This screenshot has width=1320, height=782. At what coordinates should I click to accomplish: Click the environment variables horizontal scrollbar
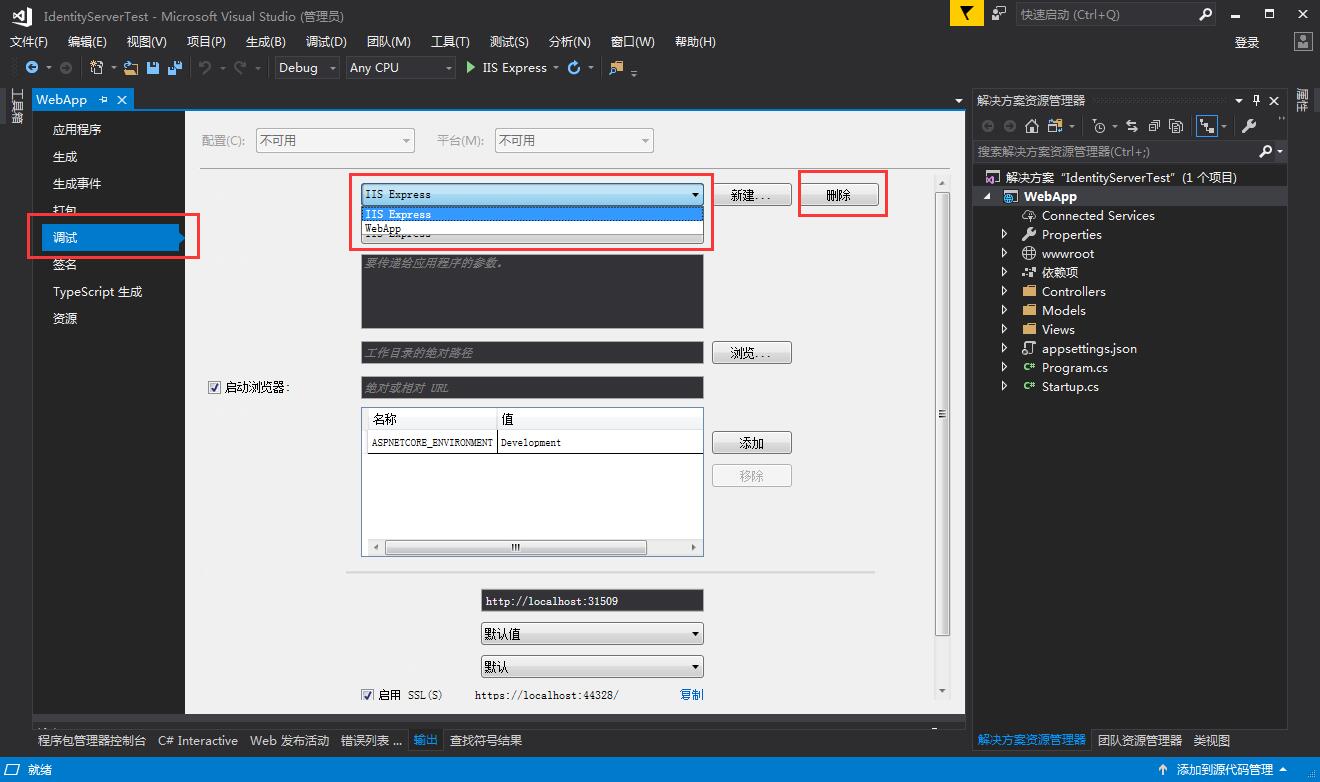coord(516,548)
